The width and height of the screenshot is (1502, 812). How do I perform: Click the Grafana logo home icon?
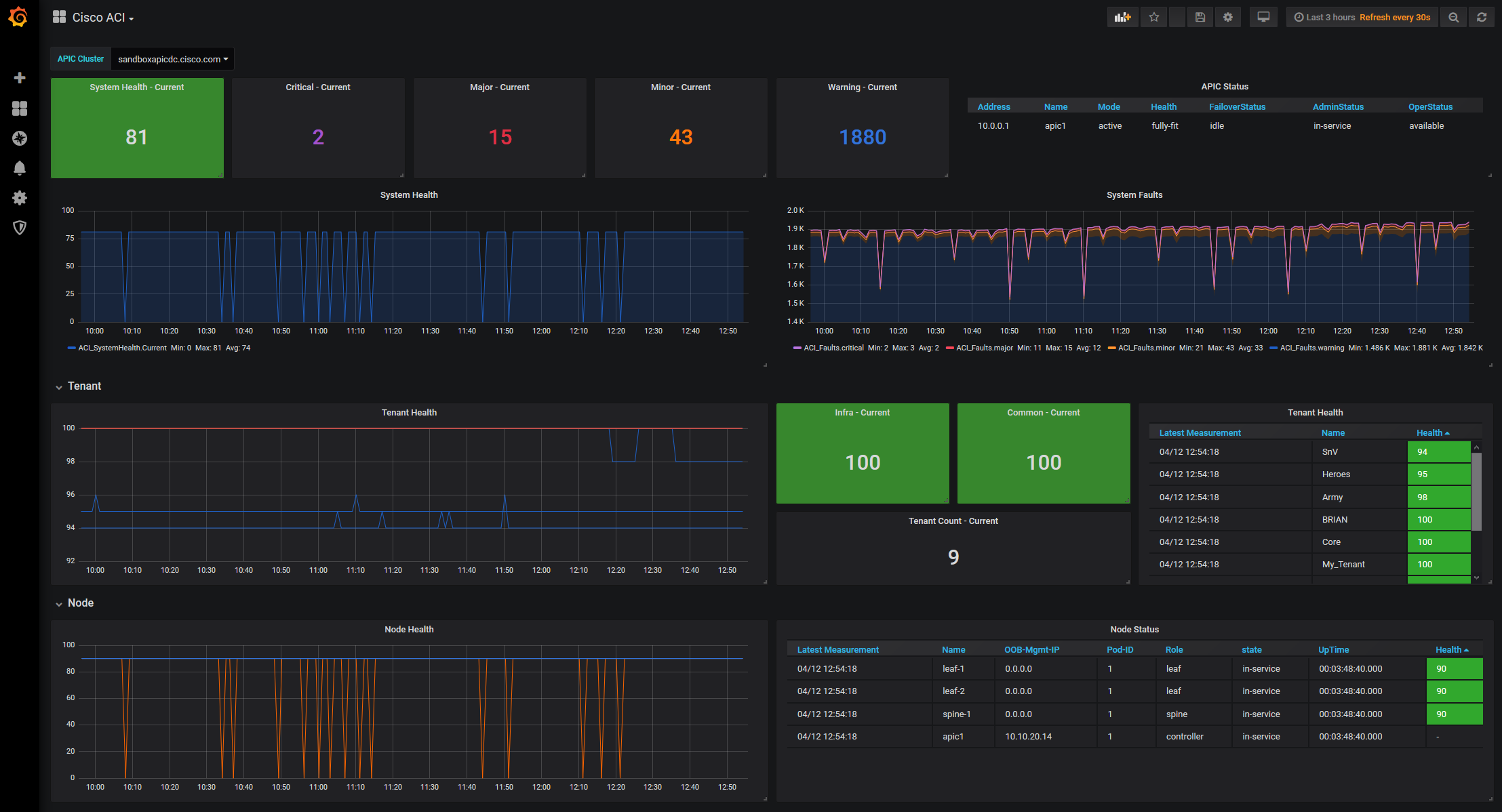(18, 17)
